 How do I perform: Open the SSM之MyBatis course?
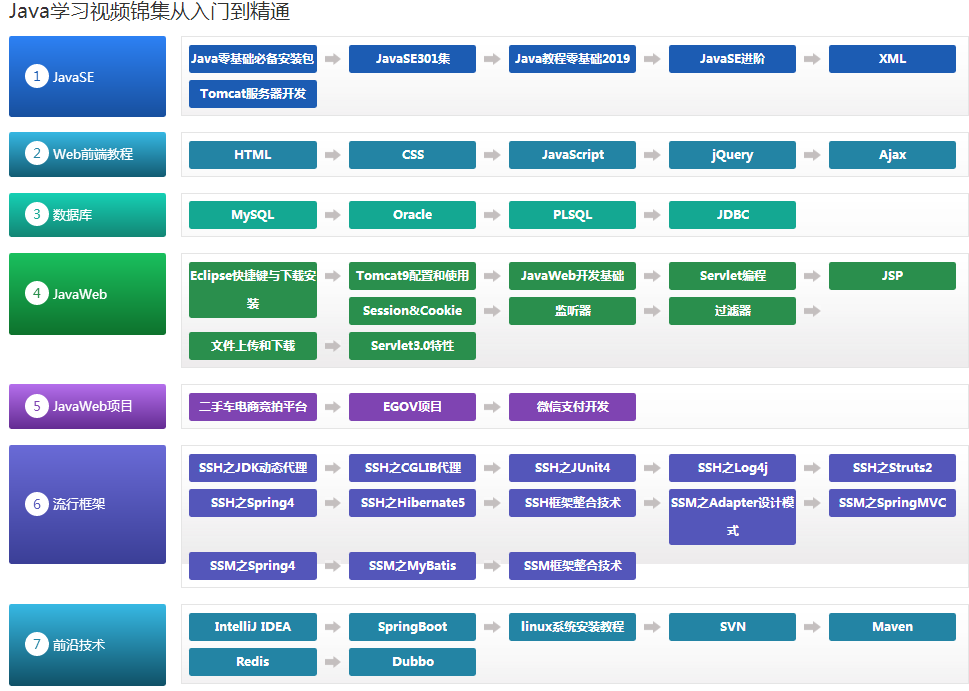412,566
